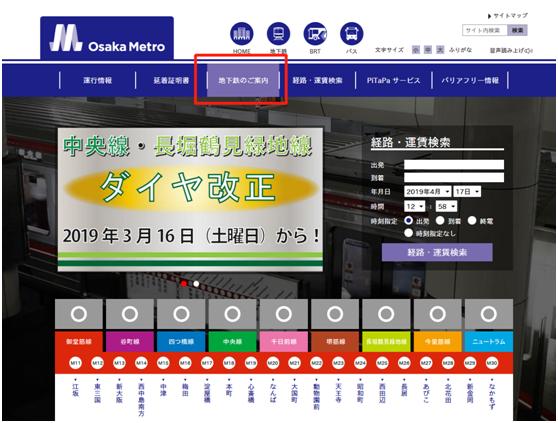Click the M13 station marker
Screen dimensions: 558x423
(119, 363)
